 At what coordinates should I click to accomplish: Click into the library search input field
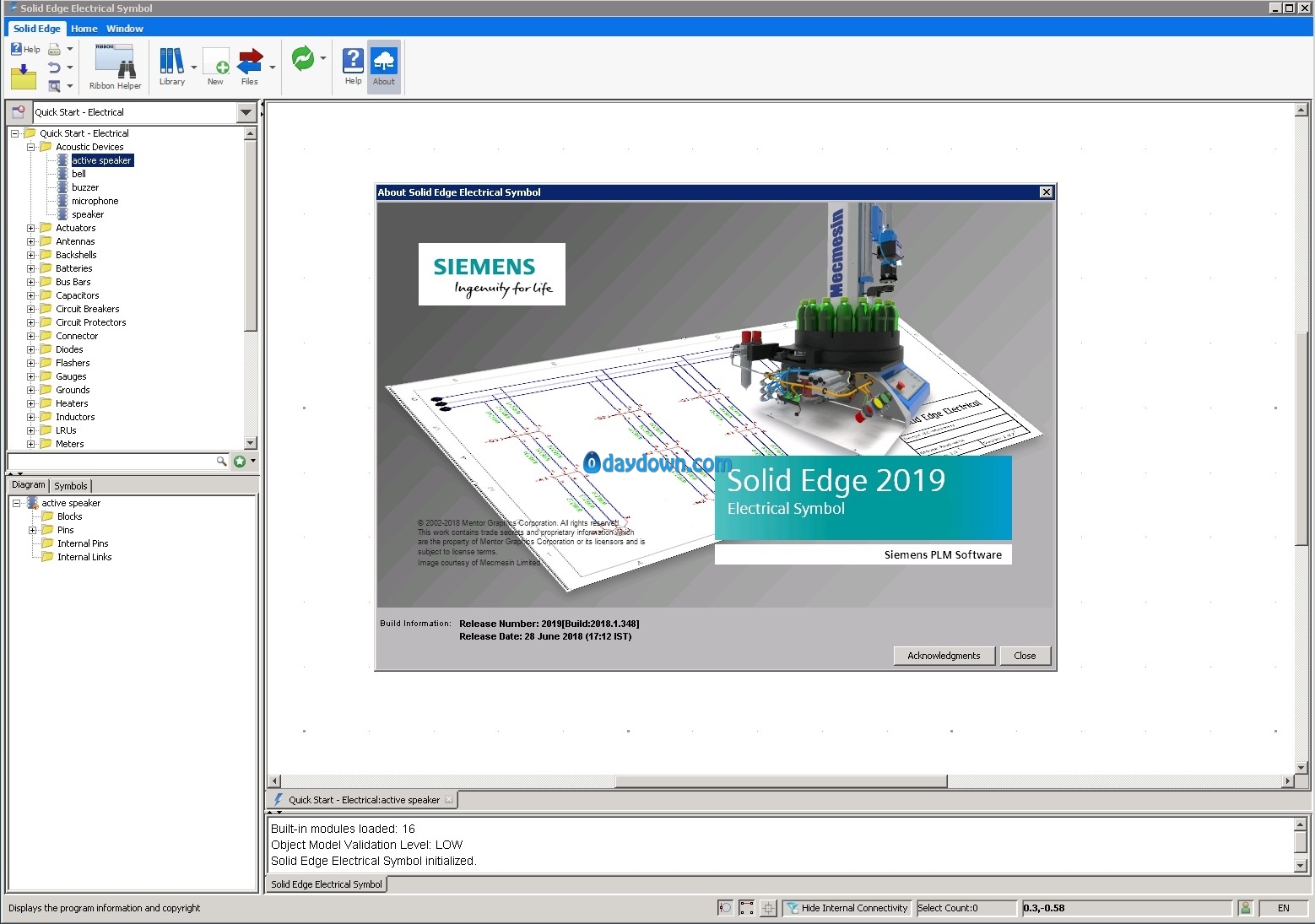(111, 461)
